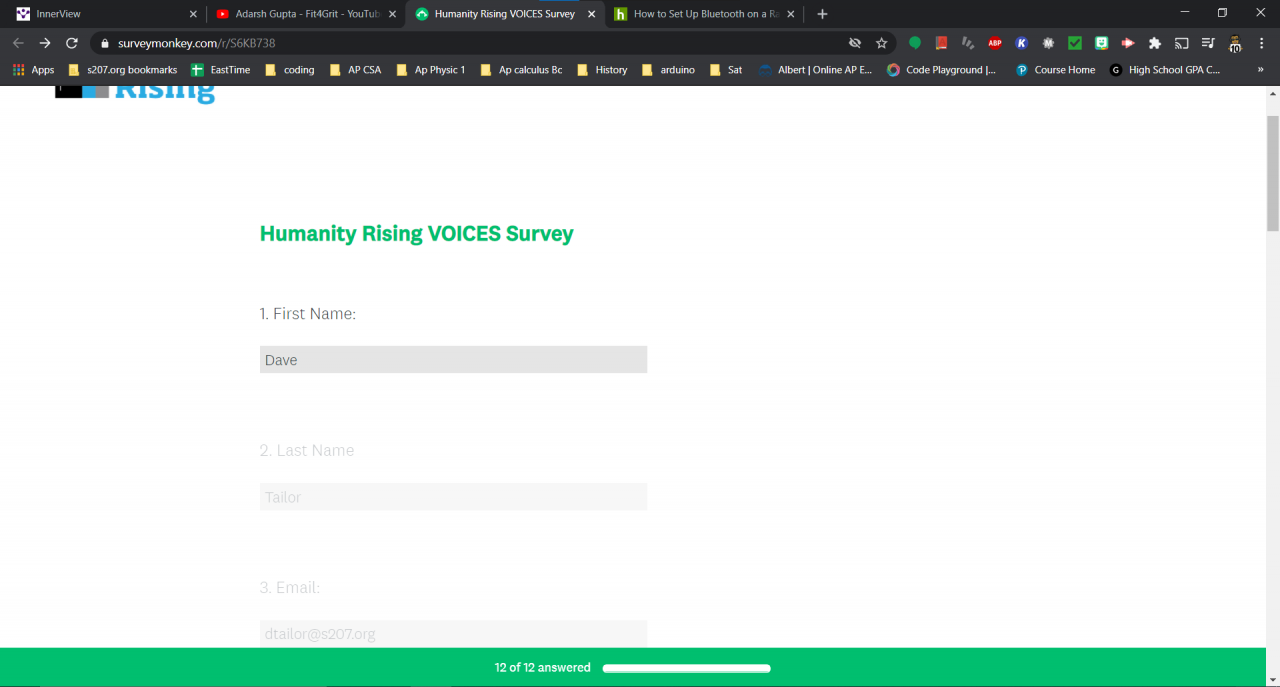
Task: Click the Humanity Rising VOICES Survey heading
Action: 416,234
